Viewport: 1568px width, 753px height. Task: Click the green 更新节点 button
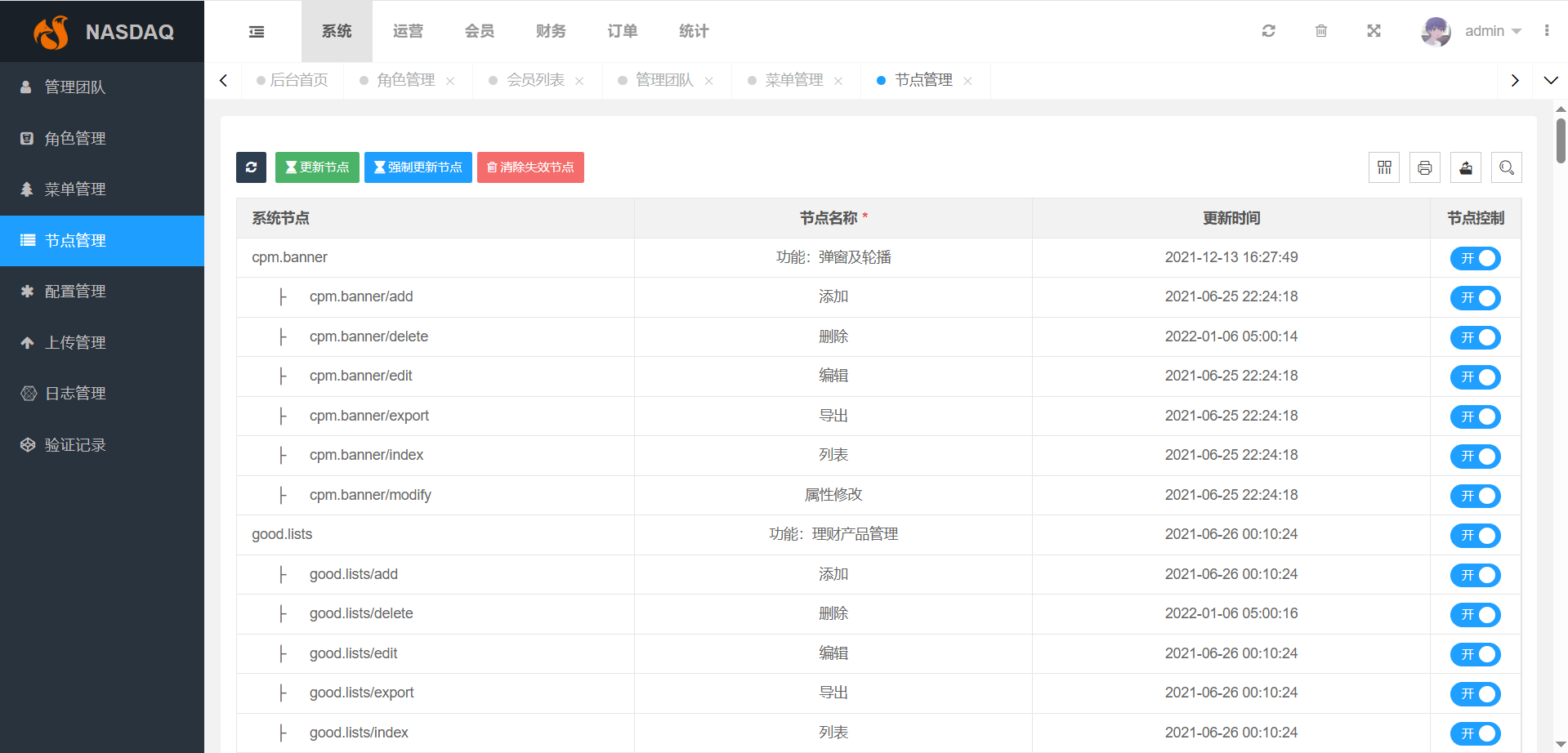click(317, 167)
